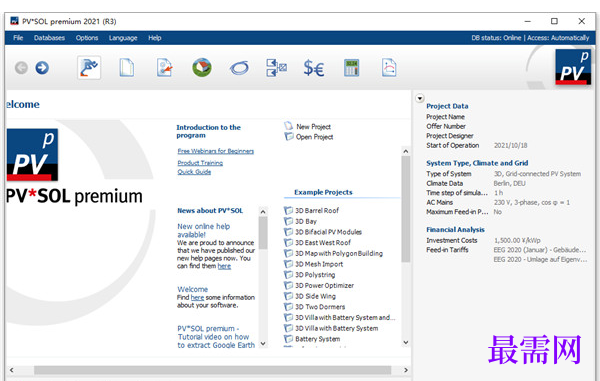Click the Climate Data value Berlin, DEU
Image resolution: width=600 pixels, height=381 pixels.
coord(509,183)
